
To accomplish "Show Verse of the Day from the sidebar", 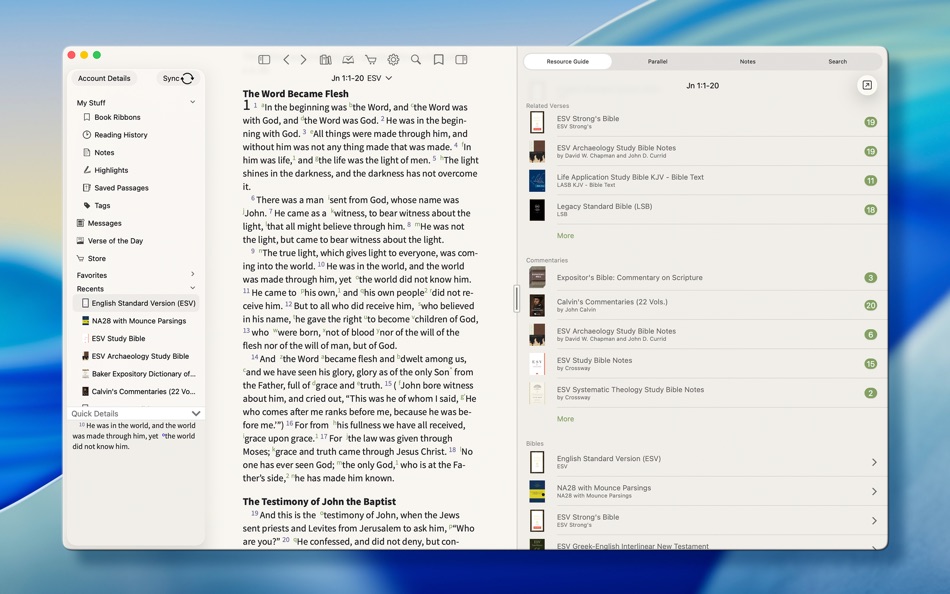I will 115,240.
